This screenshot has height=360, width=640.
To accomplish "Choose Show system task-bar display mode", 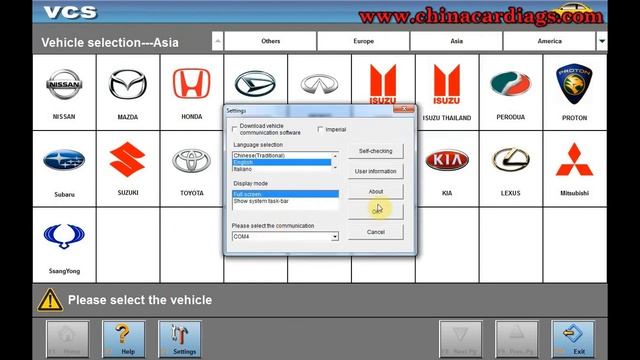I will [x=285, y=201].
